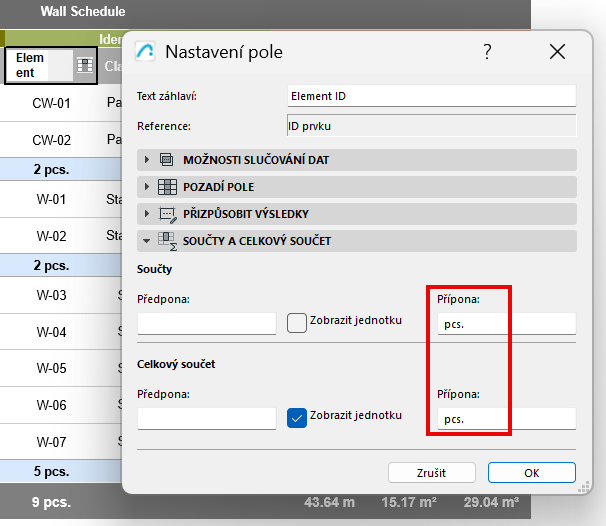Grab the dialog resize grip corner
This screenshot has width=606, height=526.
(584, 487)
